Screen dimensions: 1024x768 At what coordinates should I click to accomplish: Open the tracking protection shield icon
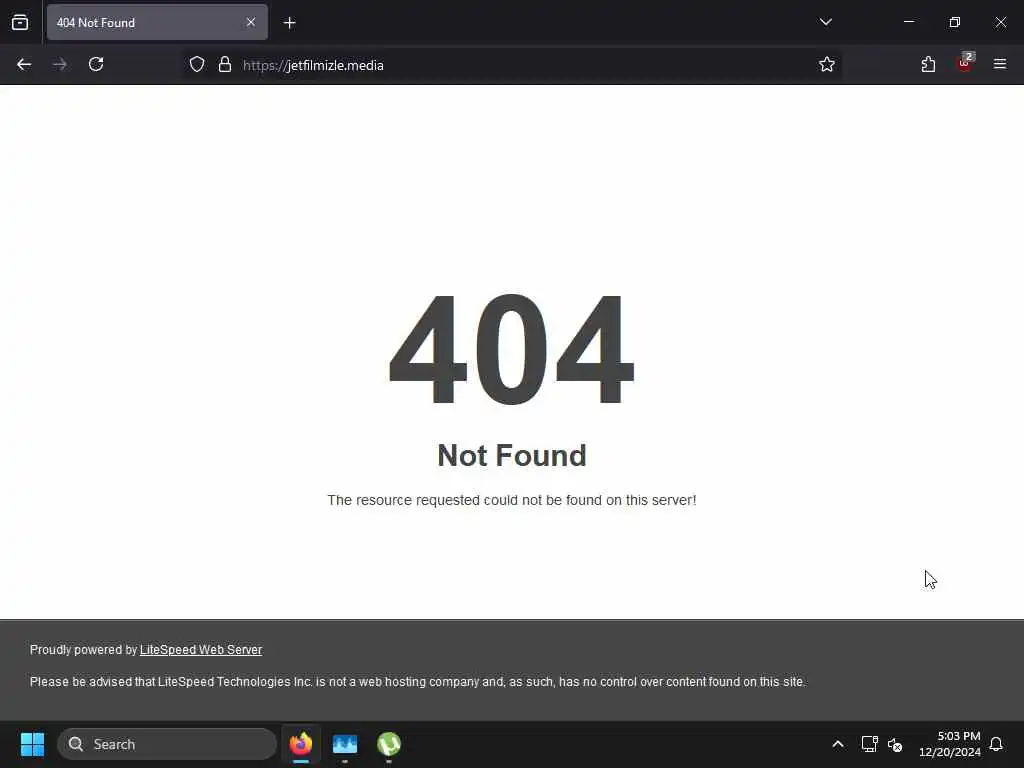coord(197,65)
